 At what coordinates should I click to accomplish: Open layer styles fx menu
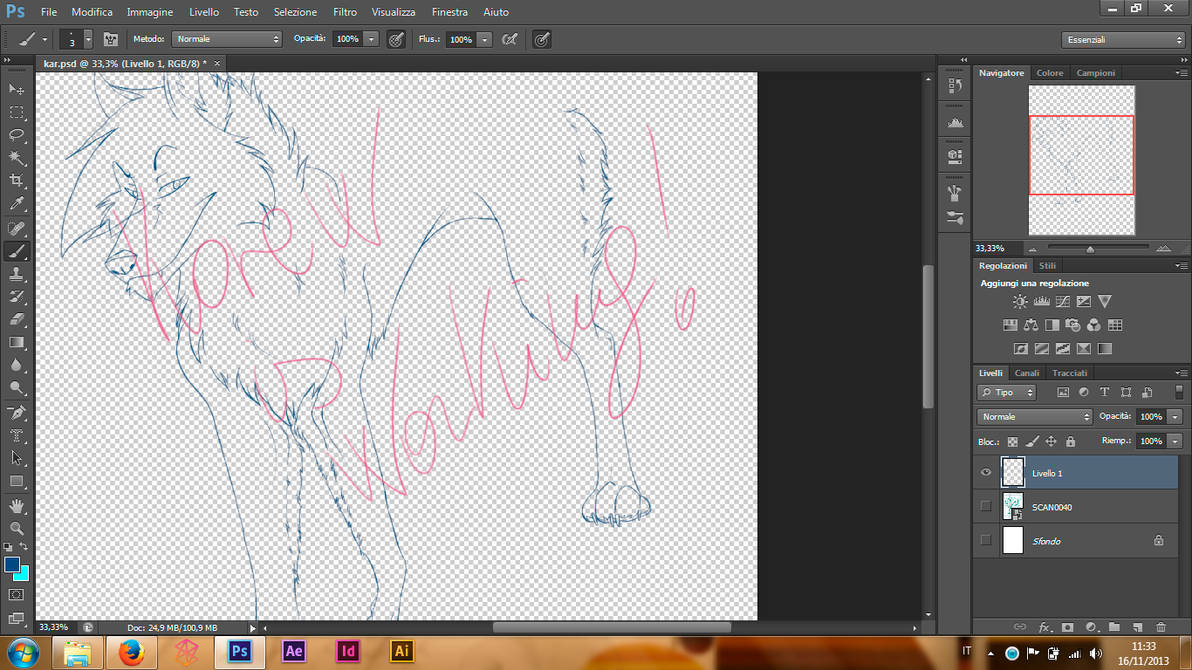click(1045, 627)
